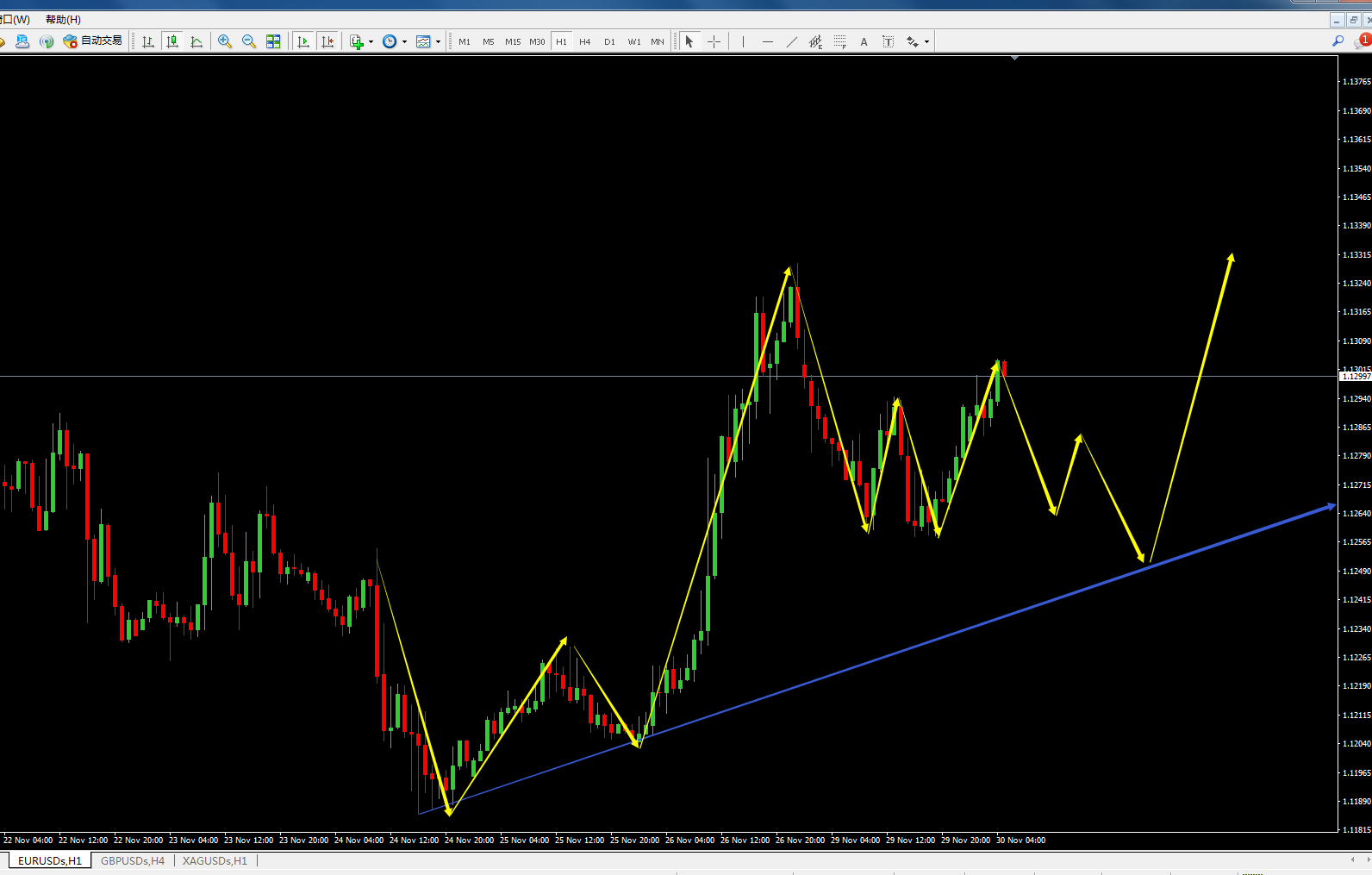Toggle chart shift from right edge

click(x=327, y=41)
